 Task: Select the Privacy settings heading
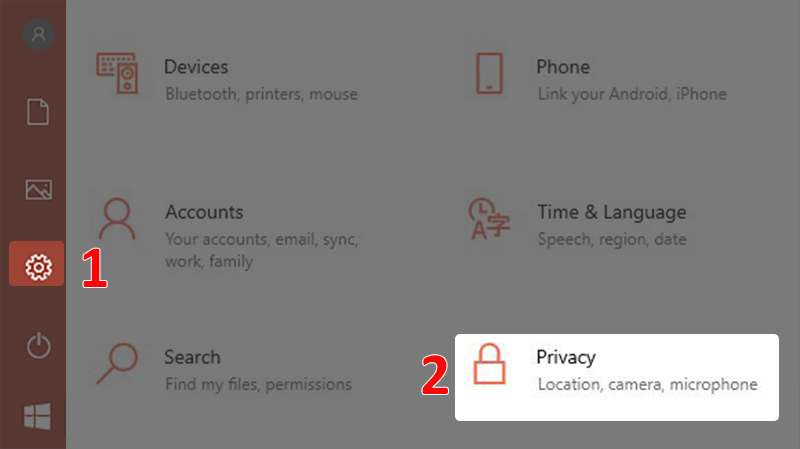[x=566, y=357]
